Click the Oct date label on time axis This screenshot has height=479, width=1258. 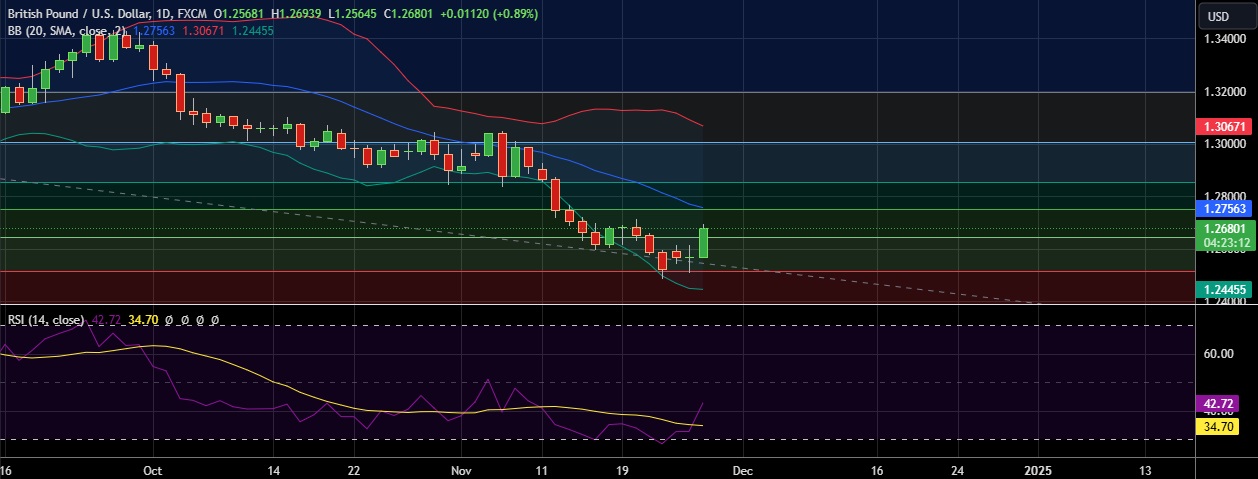click(152, 469)
